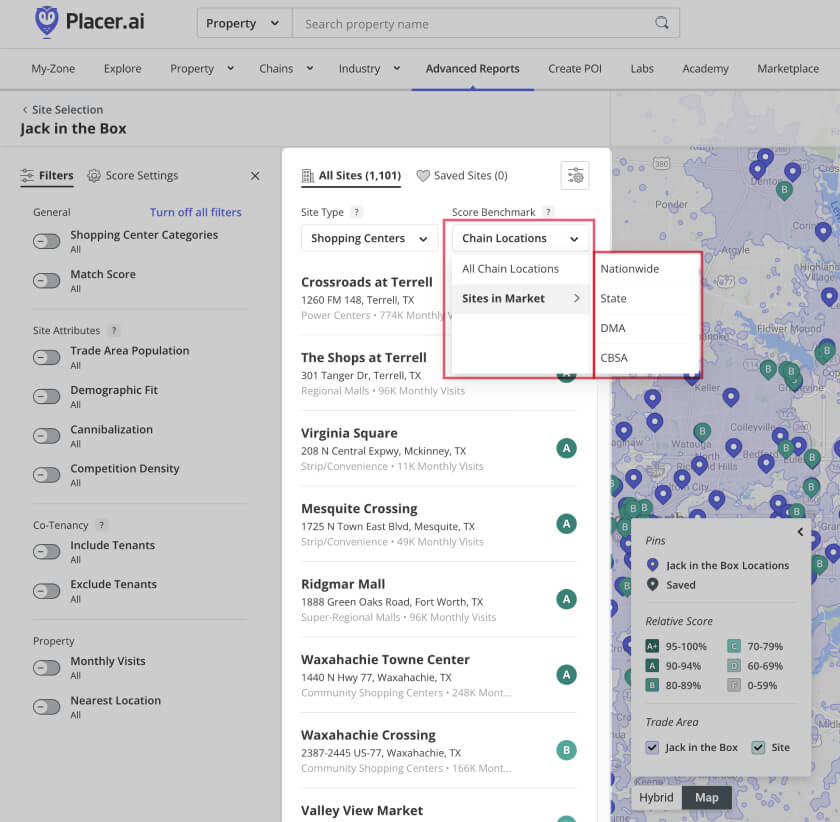Click the Saved pin icon in legend

pos(652,585)
